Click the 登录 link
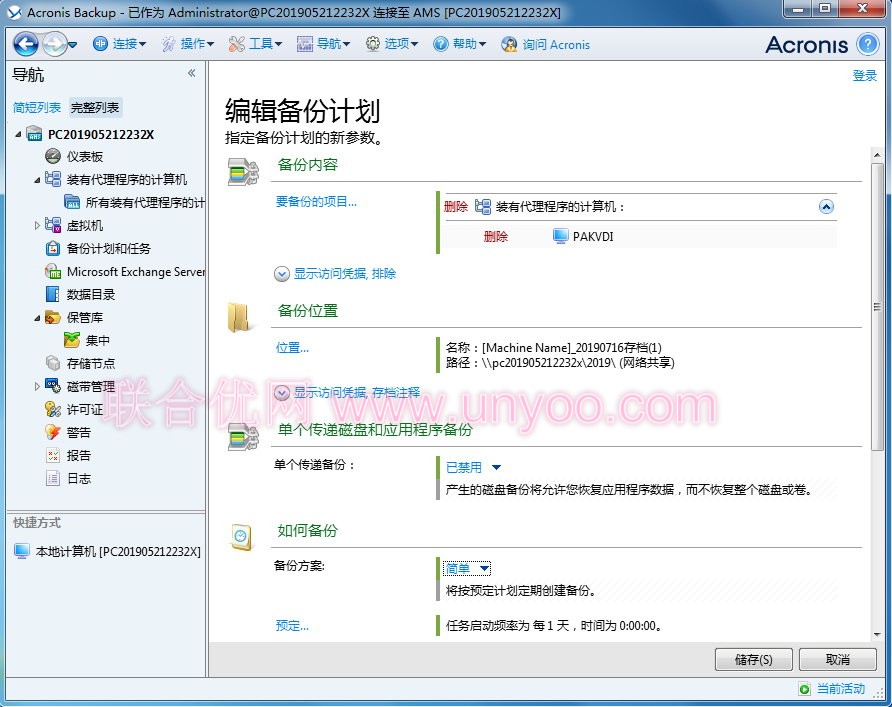Screen dimensions: 892x707 (x=864, y=76)
